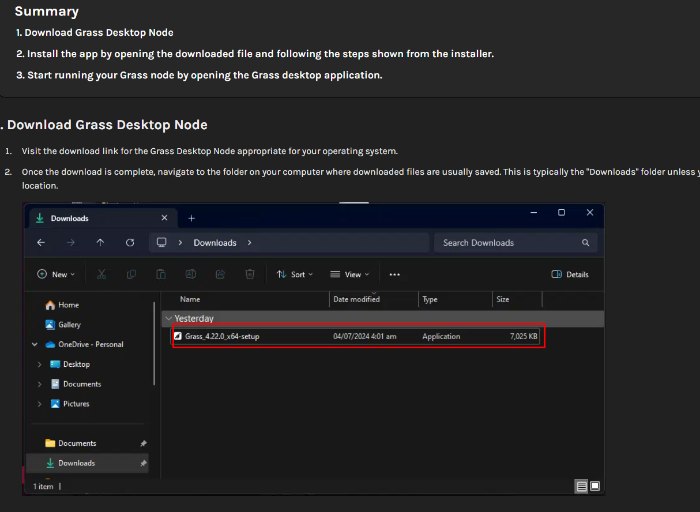
Task: Open pinned Documents folder in sidebar
Action: (x=71, y=443)
